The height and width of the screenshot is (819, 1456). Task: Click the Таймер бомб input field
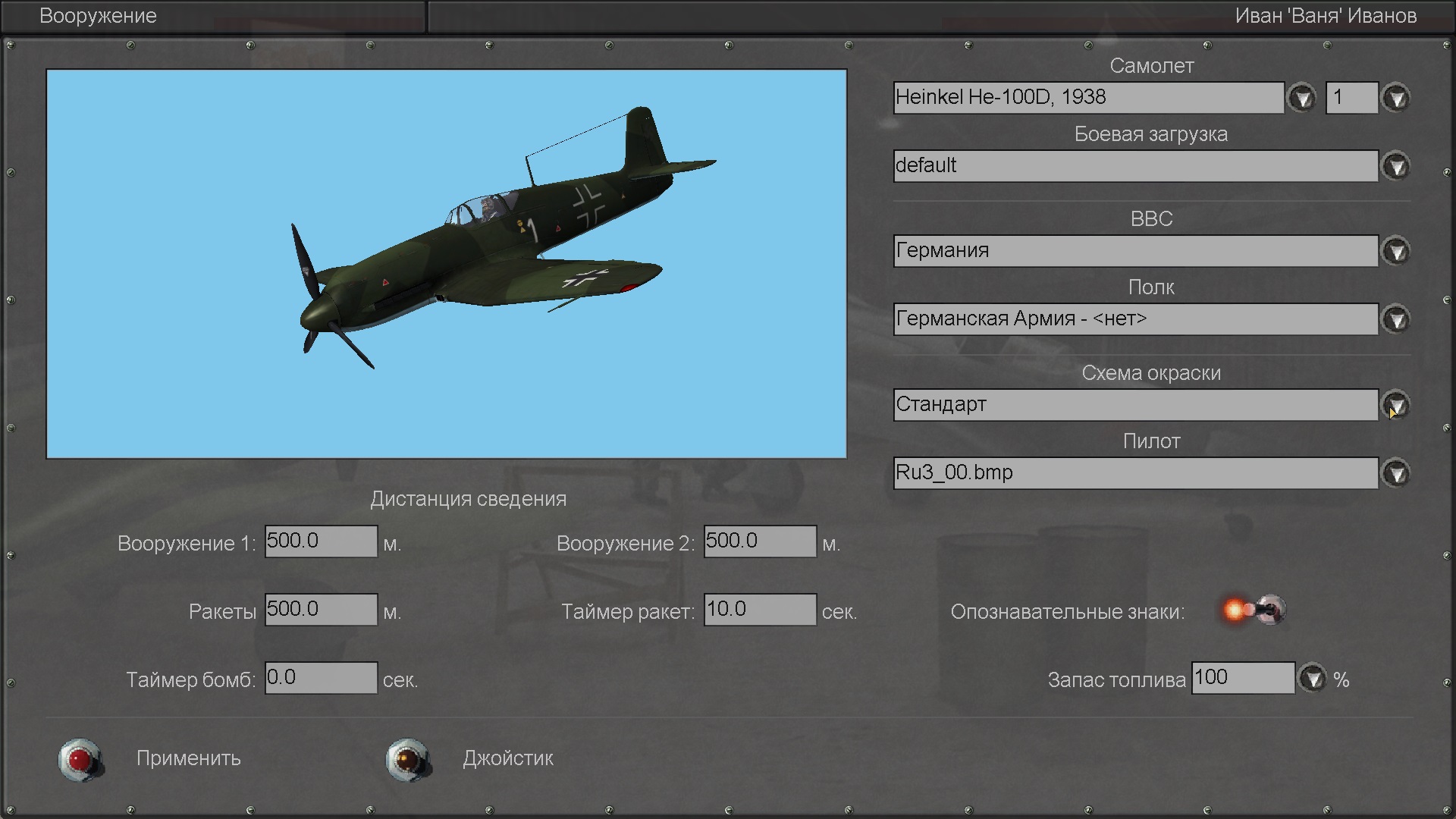321,678
